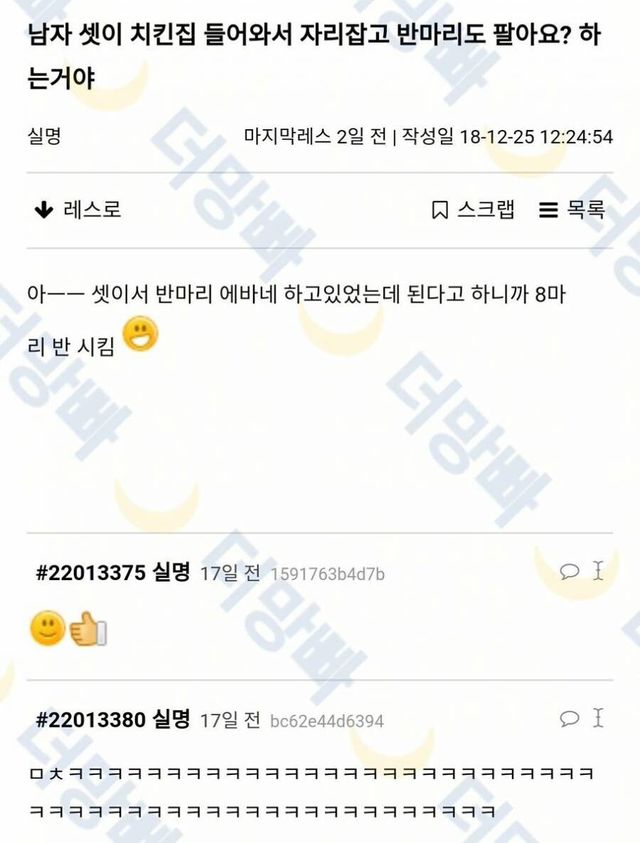This screenshot has width=640, height=843.
Task: Jump to replies via 레스로 link
Action: click(77, 210)
